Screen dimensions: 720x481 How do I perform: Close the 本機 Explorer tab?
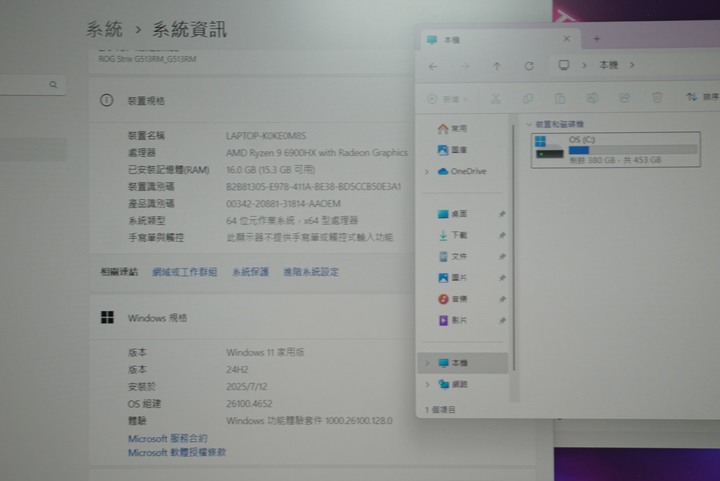tap(567, 39)
